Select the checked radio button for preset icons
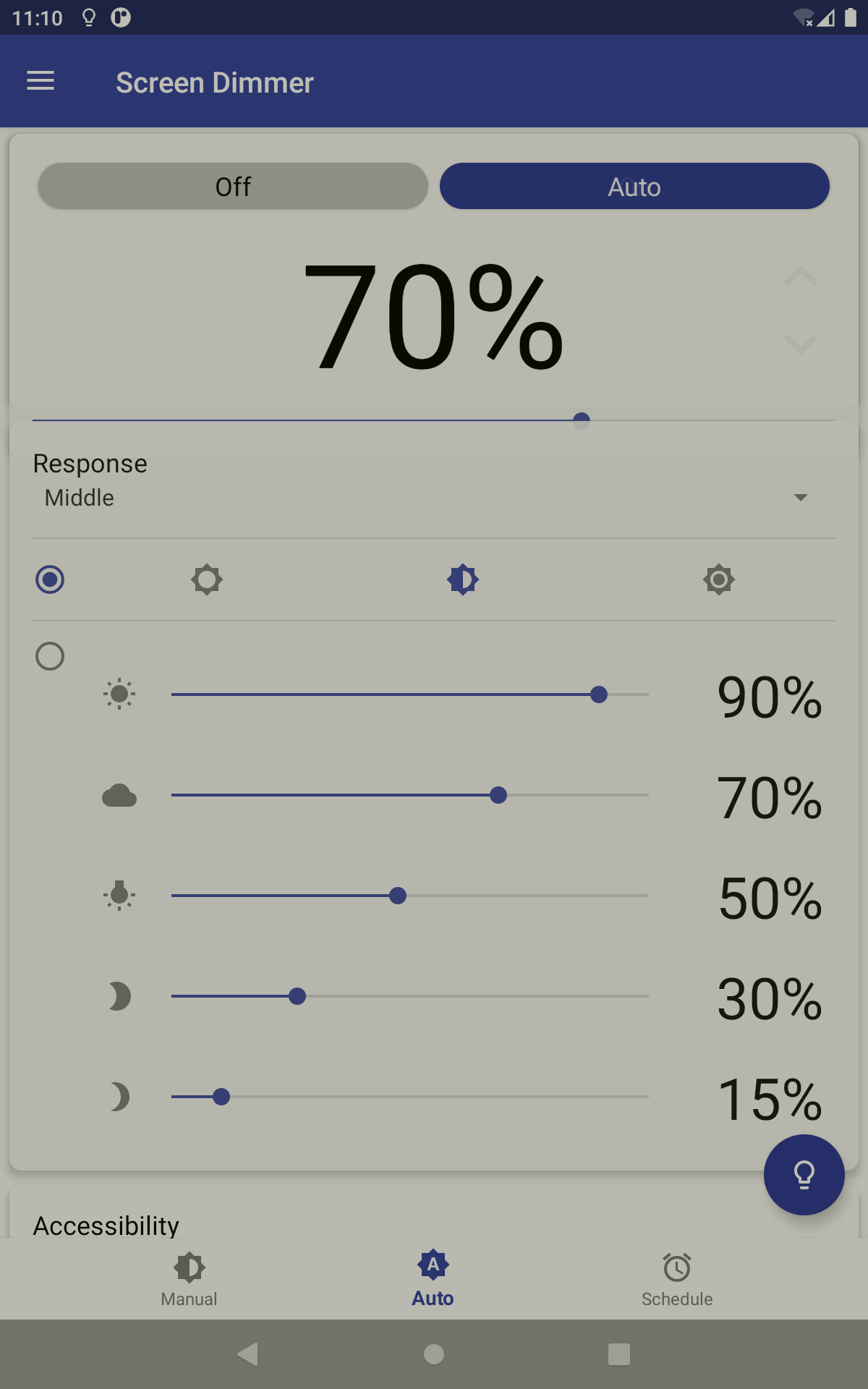 (50, 579)
